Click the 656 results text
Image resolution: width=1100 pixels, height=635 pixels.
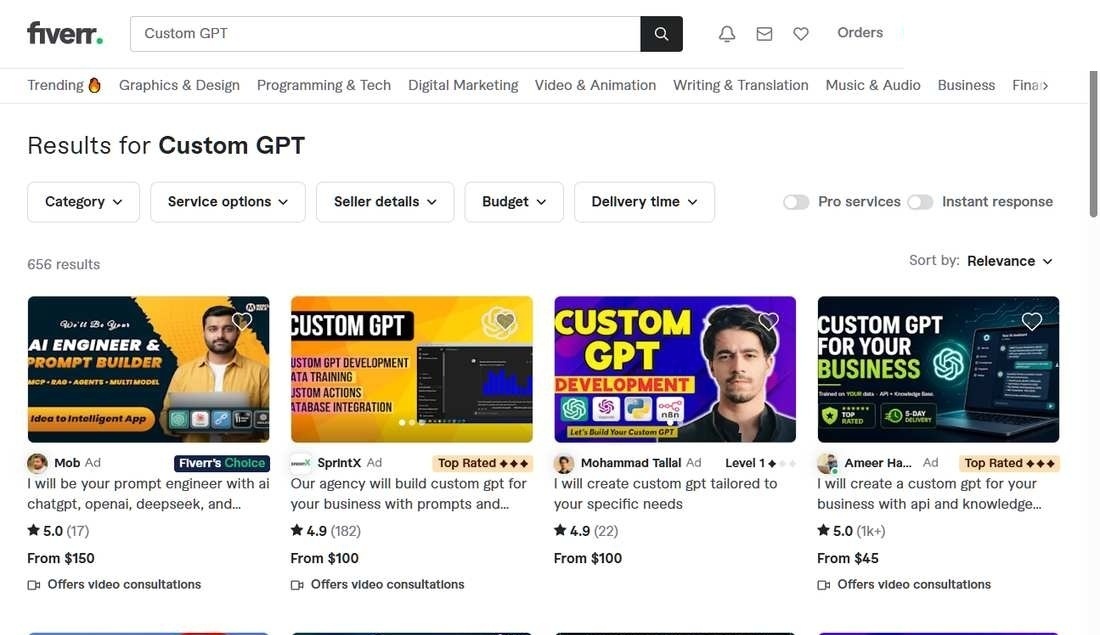click(64, 265)
